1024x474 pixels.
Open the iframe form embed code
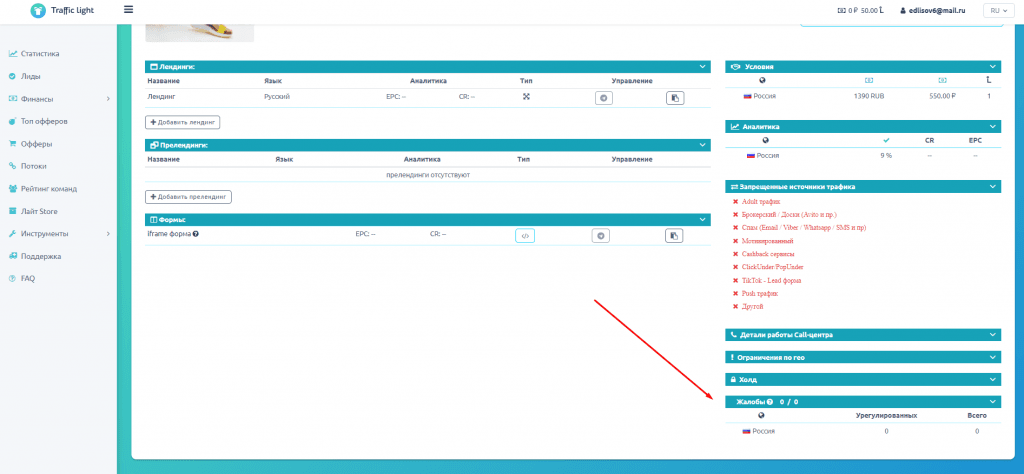(x=526, y=236)
